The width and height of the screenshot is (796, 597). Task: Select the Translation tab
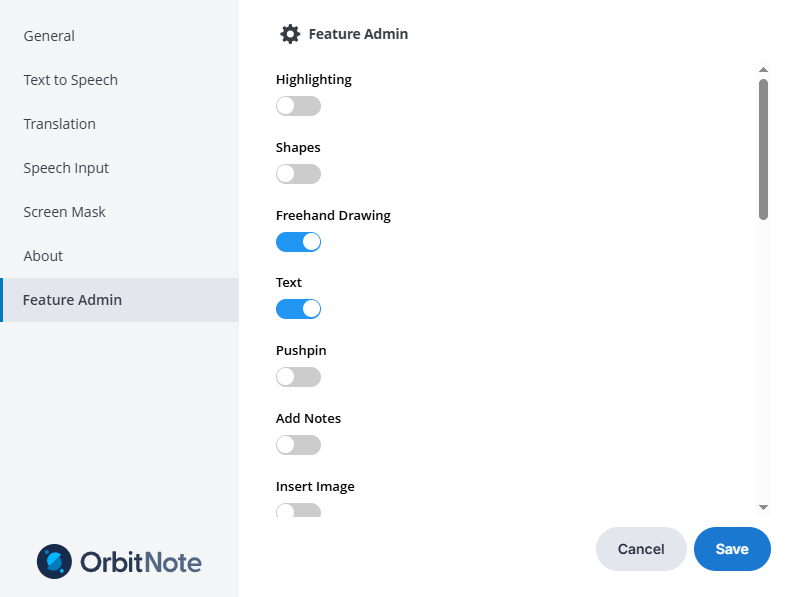tap(60, 124)
